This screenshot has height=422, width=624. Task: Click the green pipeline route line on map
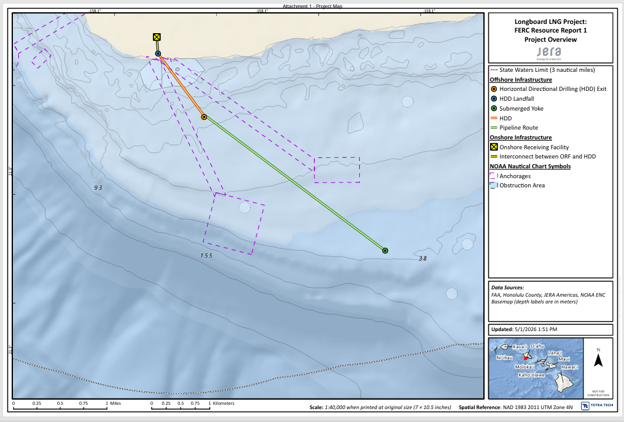click(x=294, y=184)
